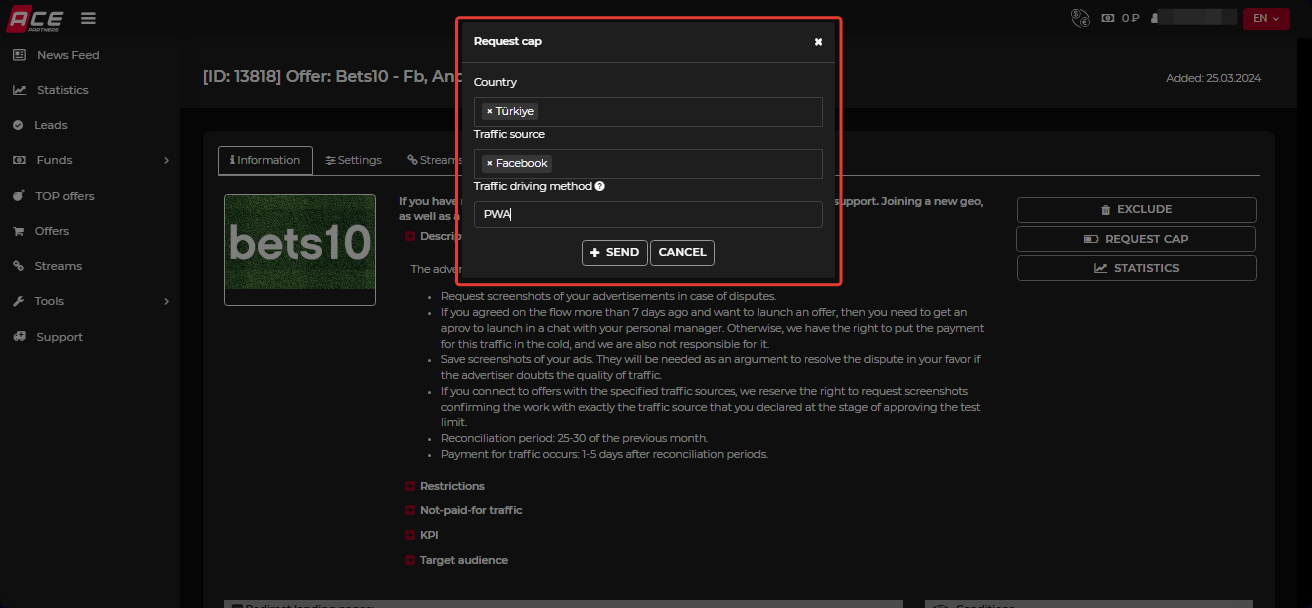Viewport: 1312px width, 608px height.
Task: Click the offer ID 13818 heading
Action: pos(330,76)
